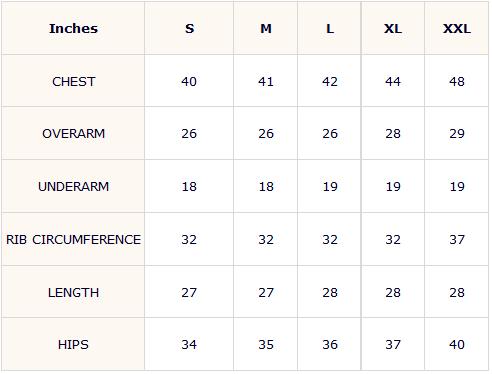Select the XXL size column header
492x374 pixels.
tap(457, 29)
